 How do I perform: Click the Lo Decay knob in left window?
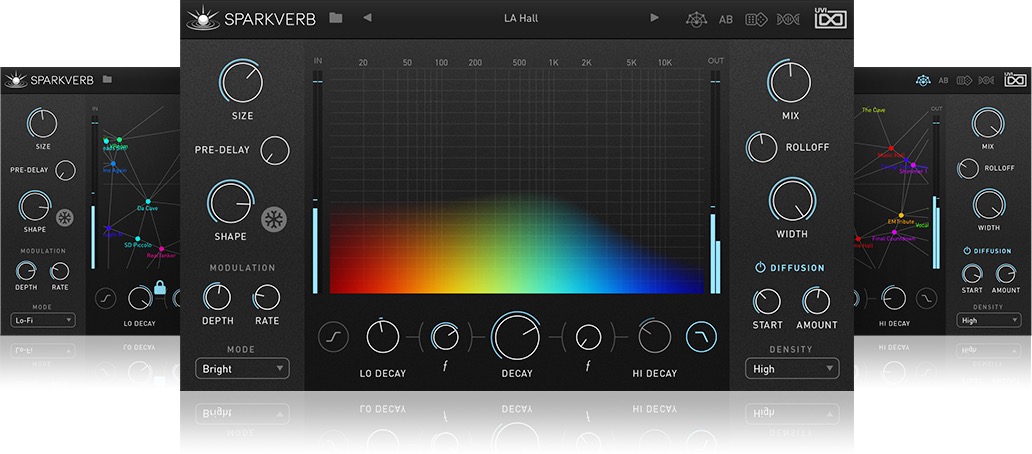tap(140, 298)
